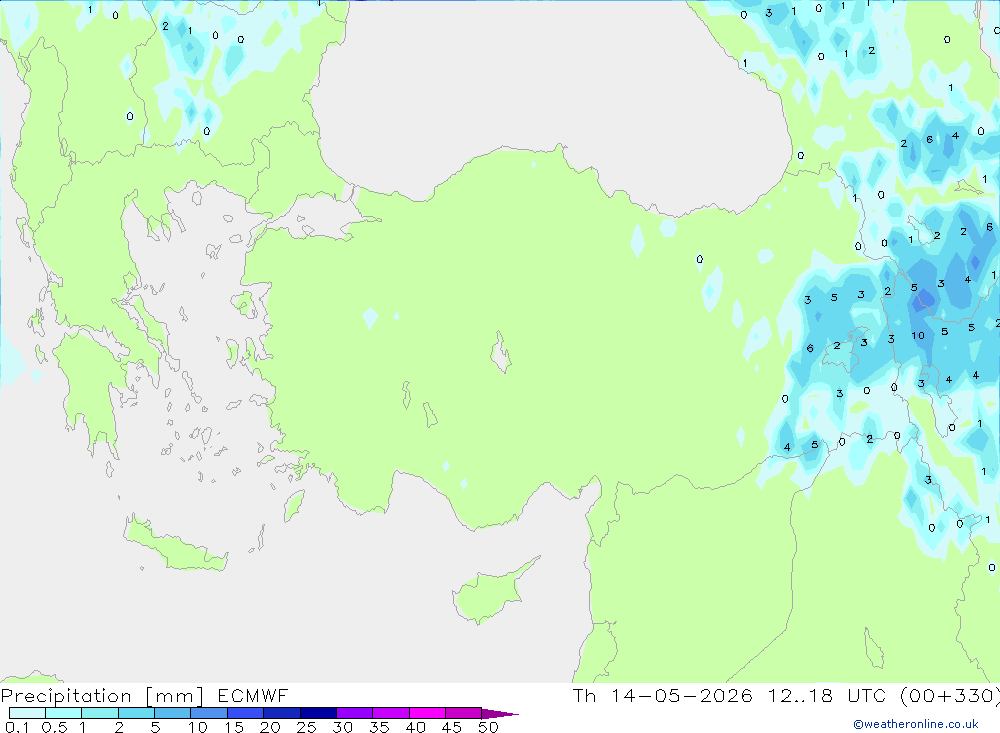This screenshot has width=1000, height=733.
Task: Click the 'Th' weekday label
Action: (x=584, y=695)
